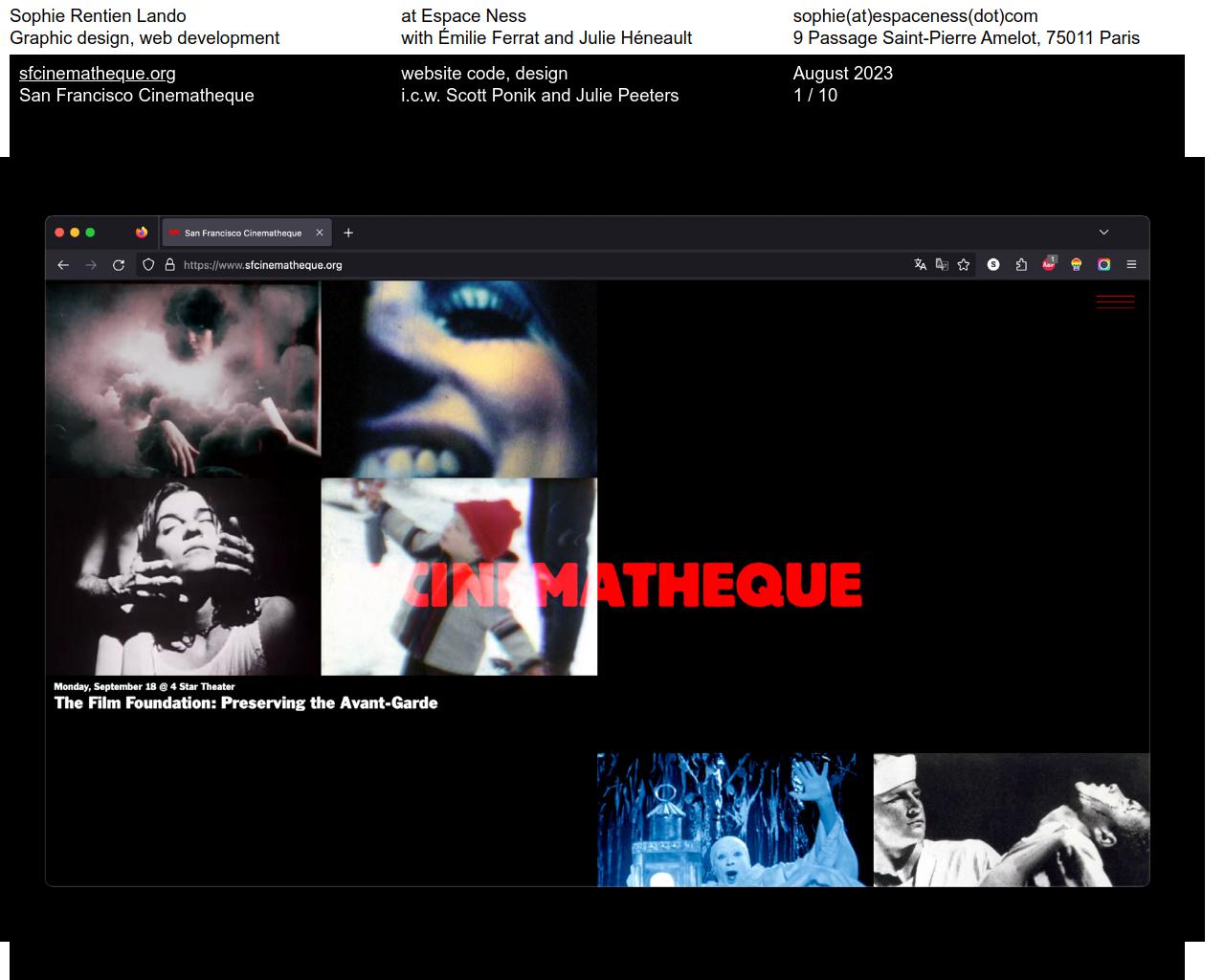The image size is (1225, 980).
Task: Follow the sfcinematheque.org link in the header
Action: click(98, 74)
